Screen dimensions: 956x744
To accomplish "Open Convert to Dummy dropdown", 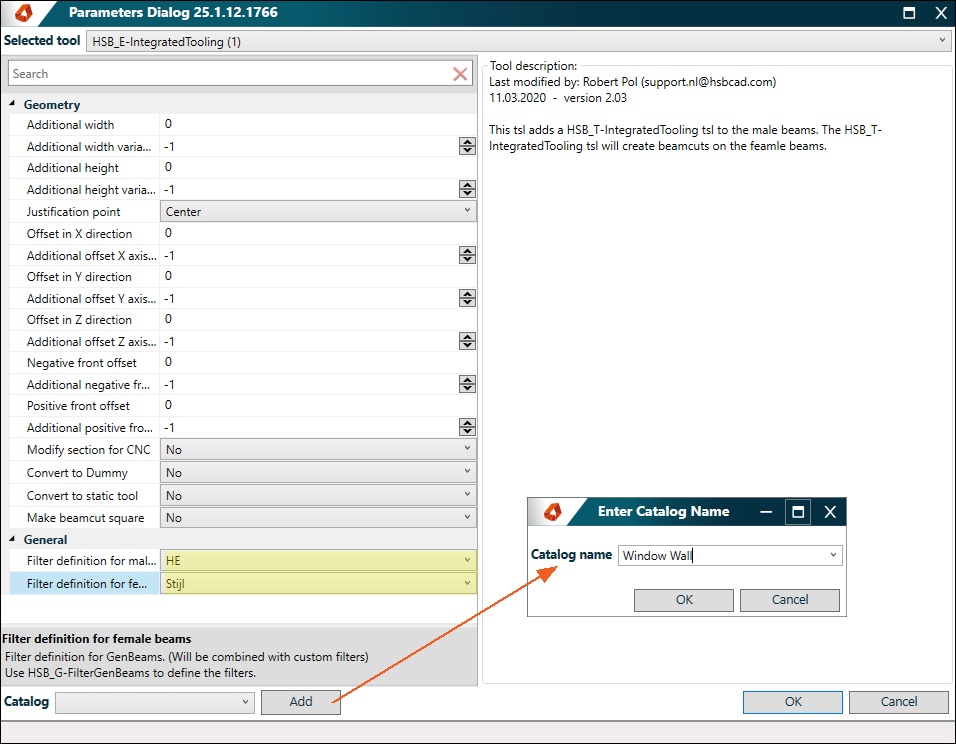I will point(318,472).
